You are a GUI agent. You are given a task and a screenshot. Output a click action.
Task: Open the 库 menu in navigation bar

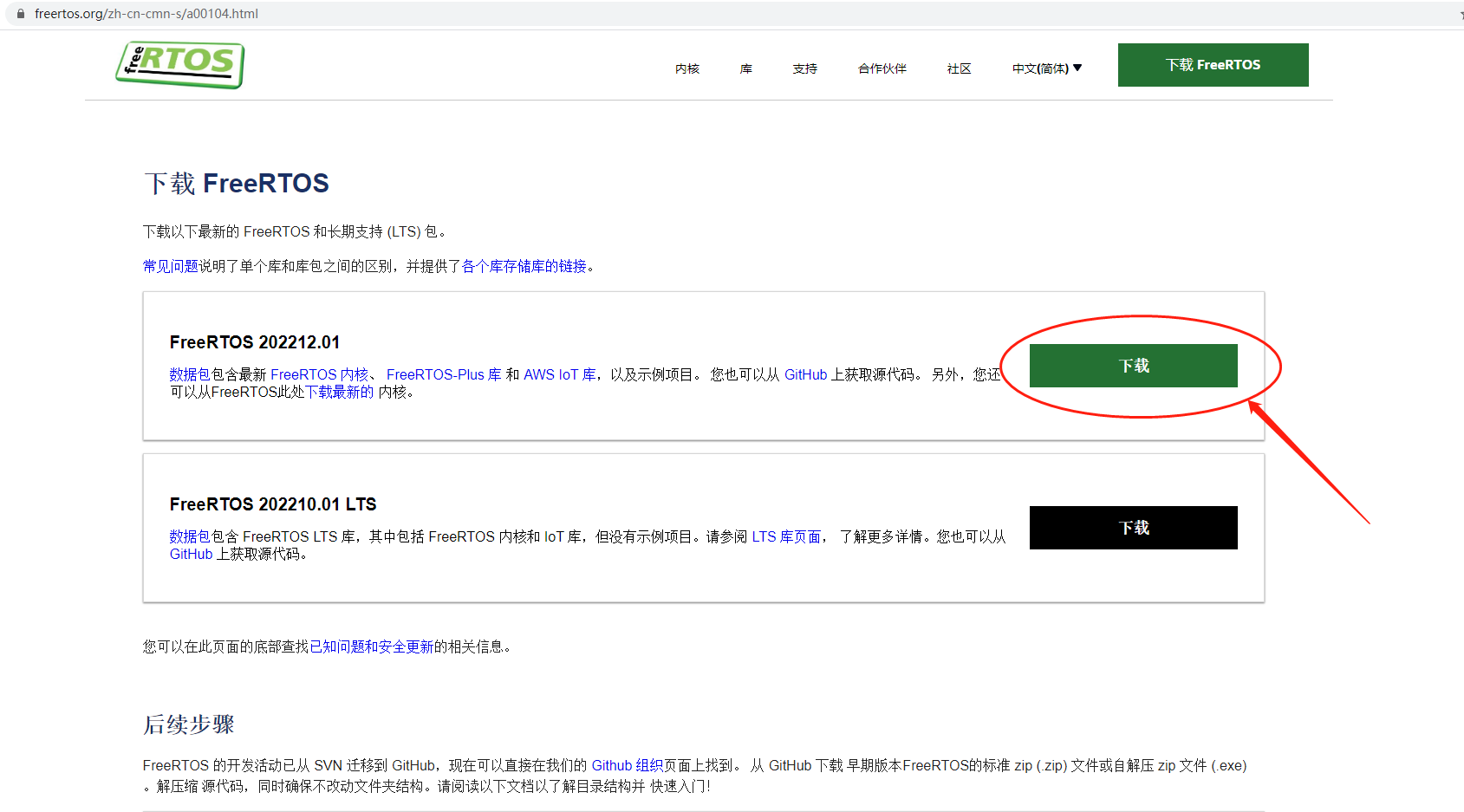click(746, 68)
